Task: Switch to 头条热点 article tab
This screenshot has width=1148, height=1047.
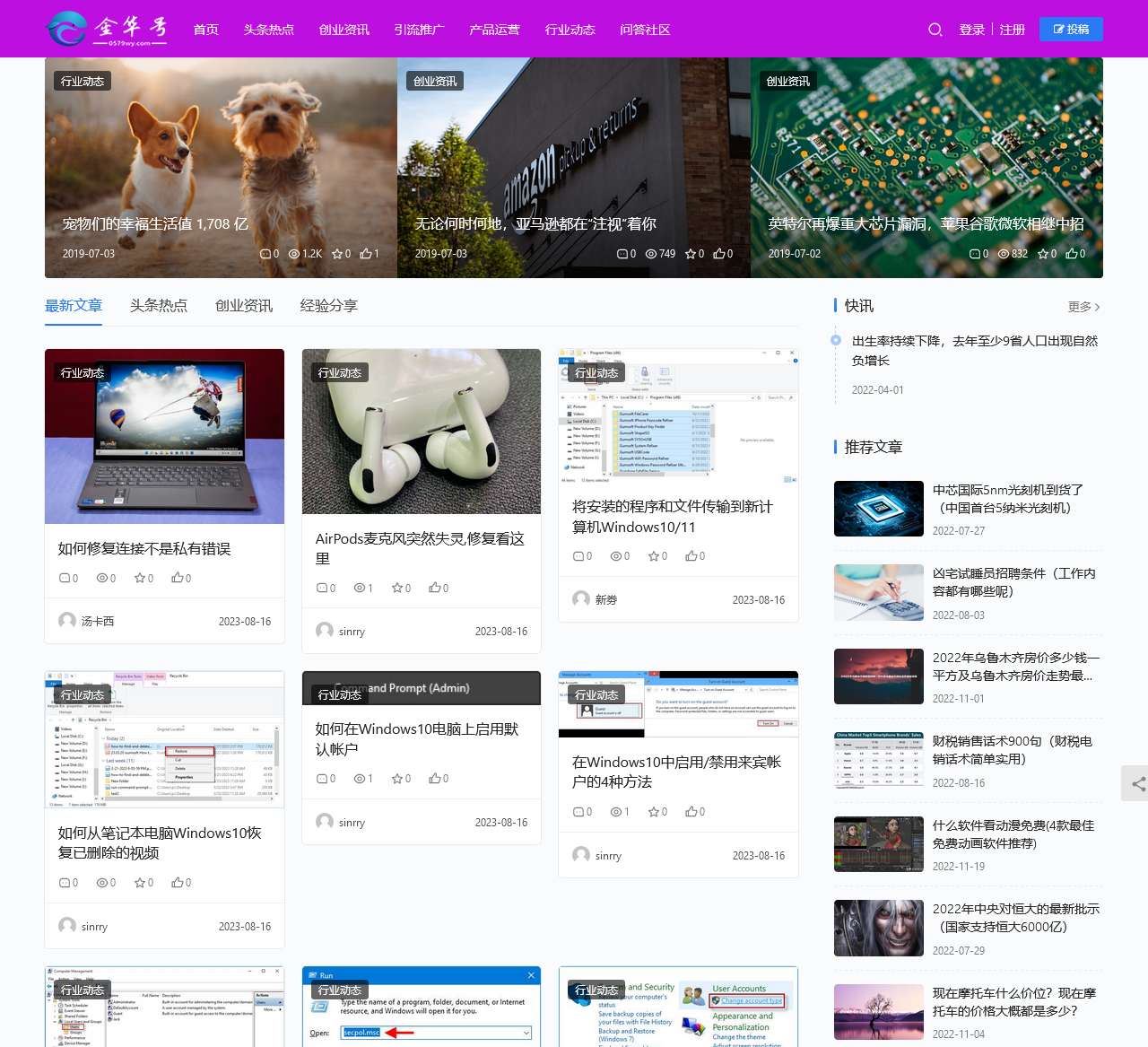Action: [159, 306]
